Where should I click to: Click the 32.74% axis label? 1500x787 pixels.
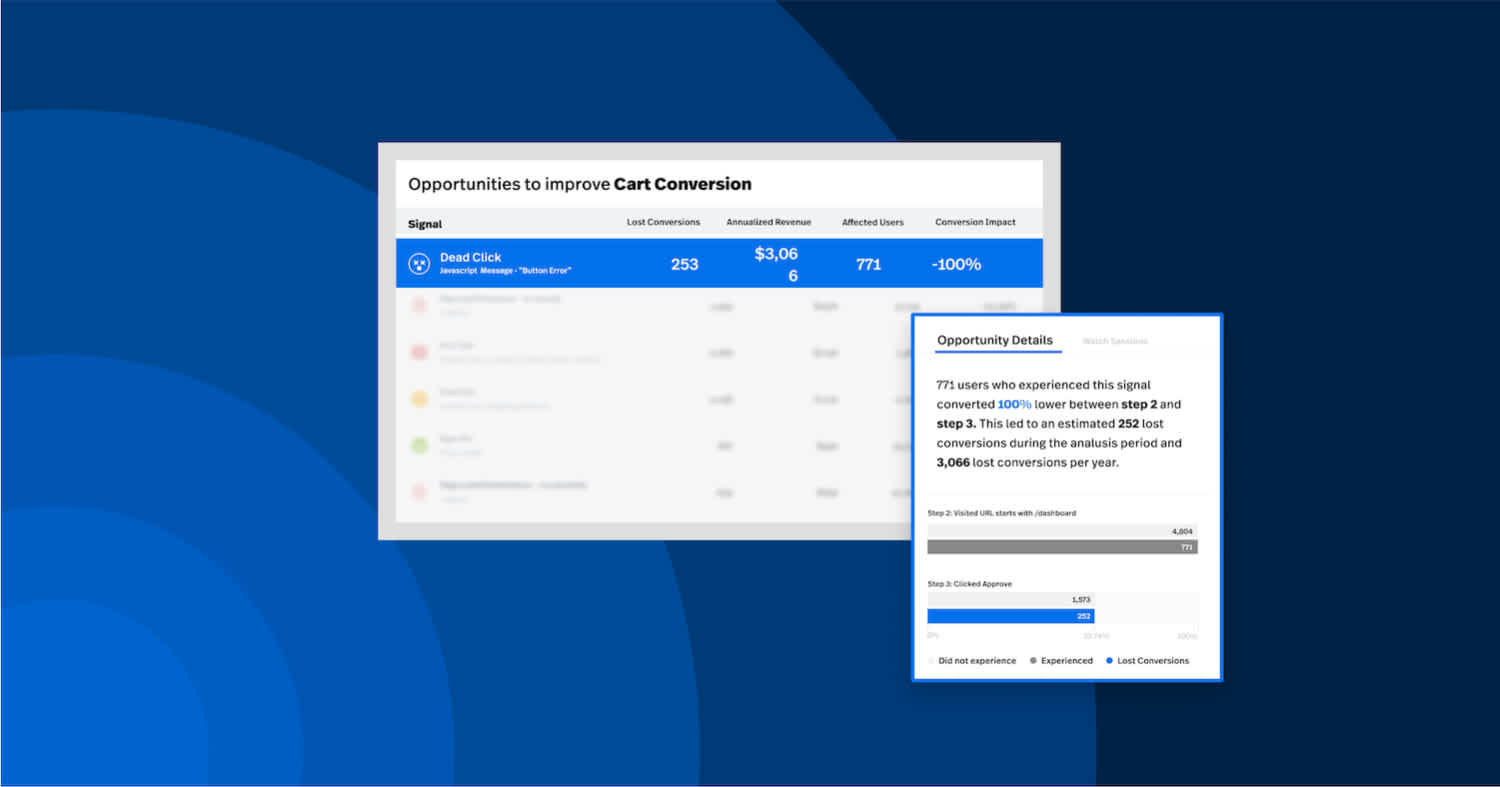[1096, 636]
